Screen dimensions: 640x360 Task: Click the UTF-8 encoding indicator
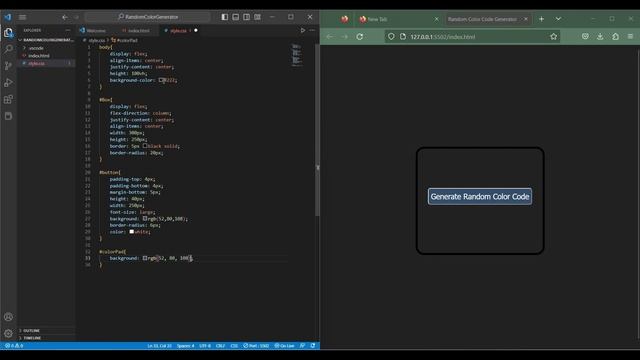[x=205, y=346]
